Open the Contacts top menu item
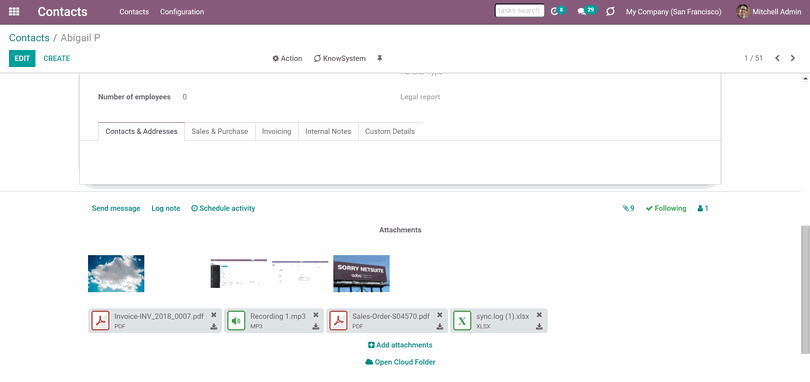Image resolution: width=810 pixels, height=382 pixels. (134, 11)
